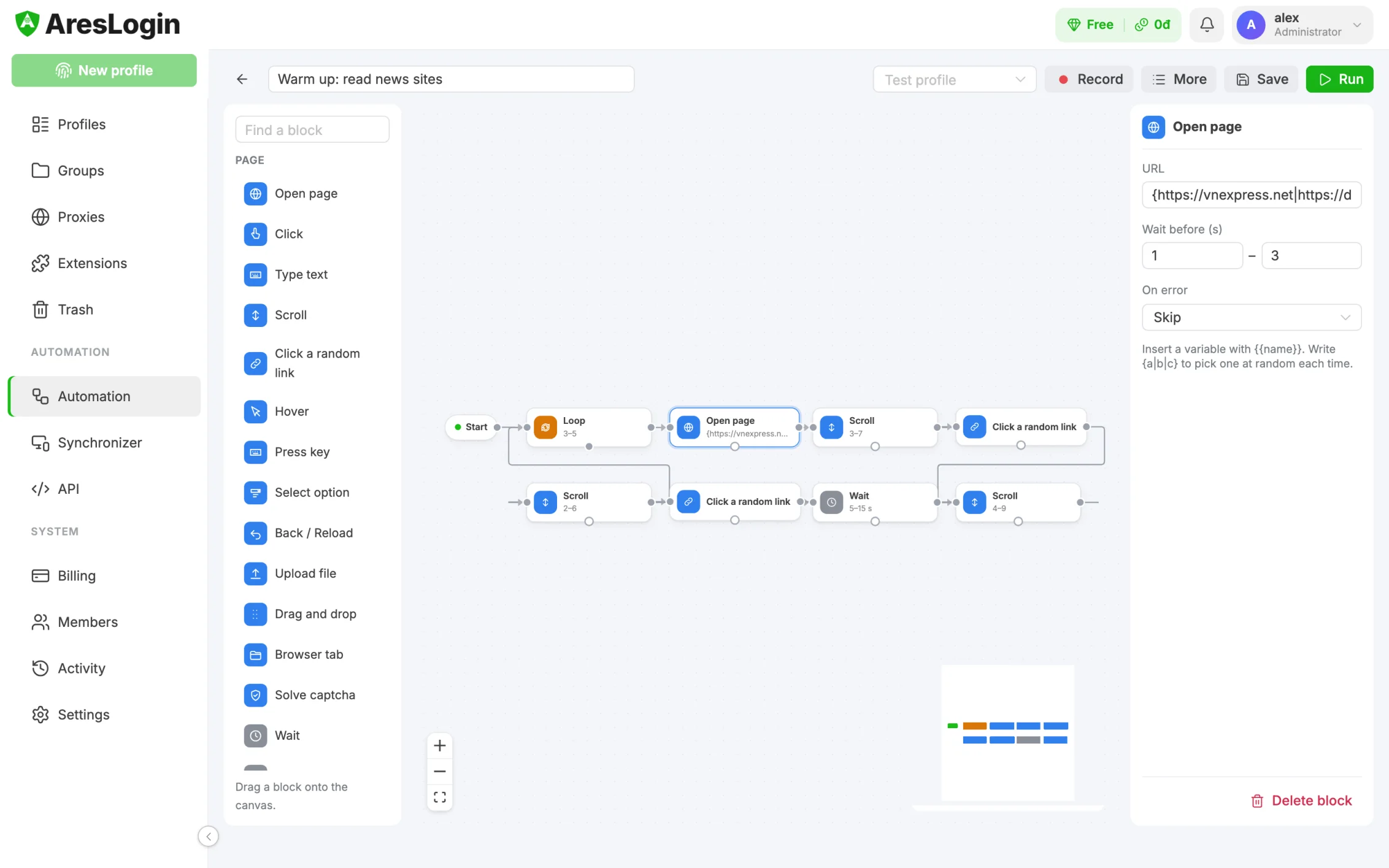The width and height of the screenshot is (1389, 868).
Task: Start recording with the Record button
Action: [x=1089, y=80]
